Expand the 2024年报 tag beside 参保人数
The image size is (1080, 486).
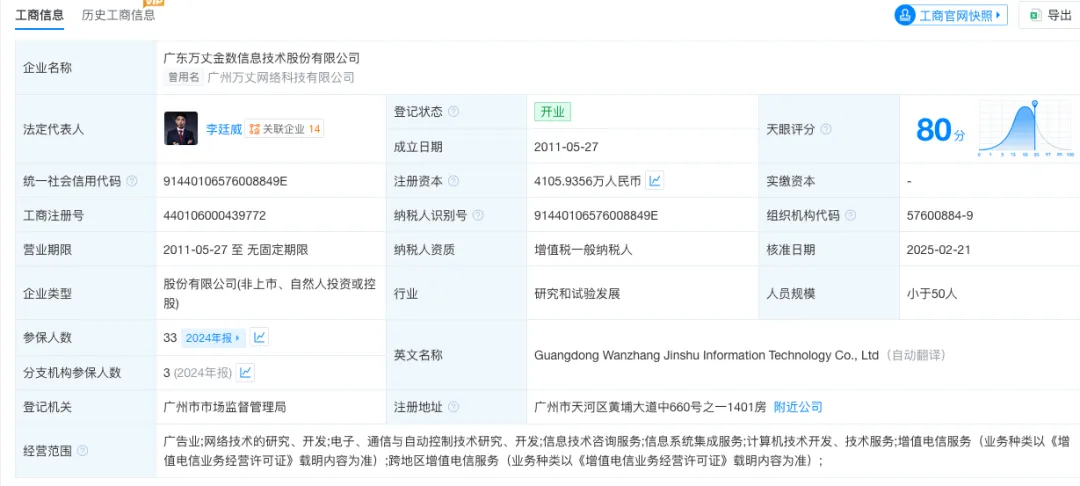point(213,338)
